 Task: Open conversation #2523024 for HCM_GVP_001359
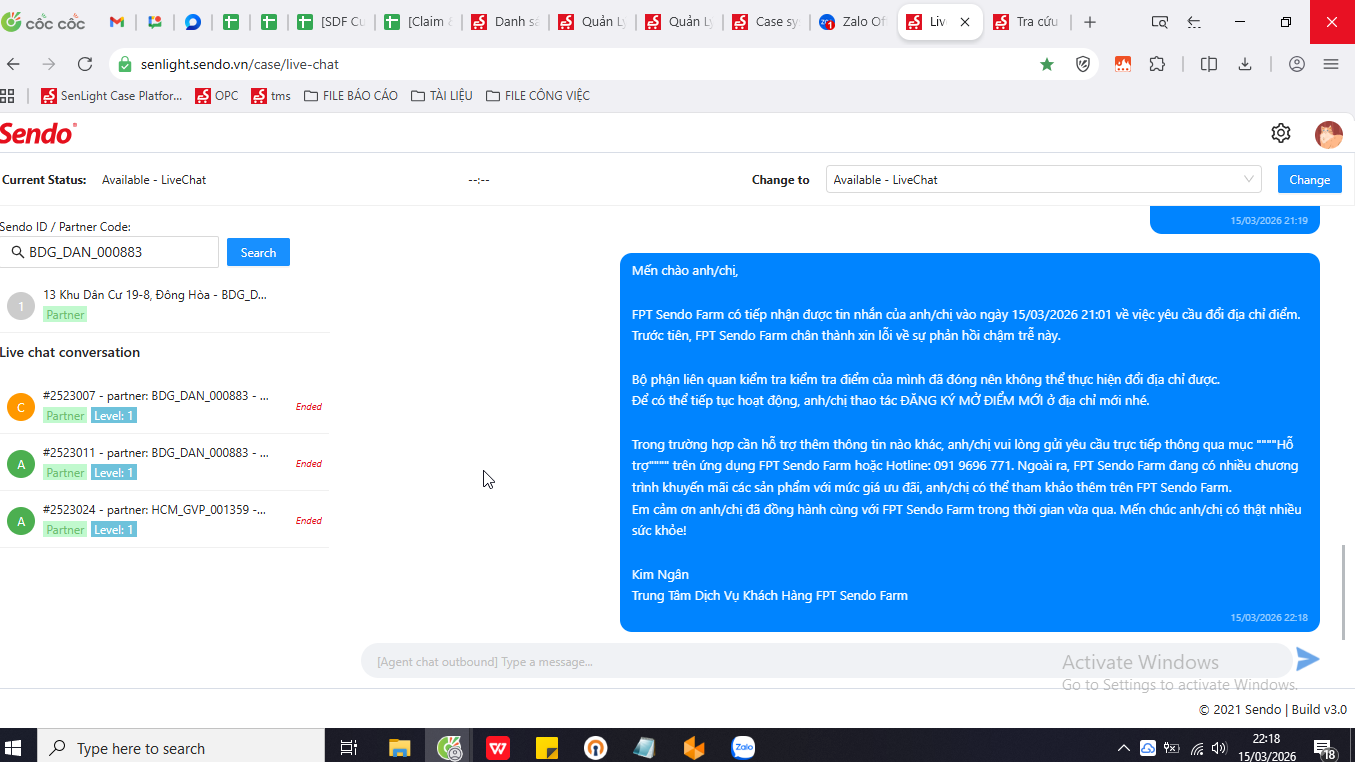(164, 520)
